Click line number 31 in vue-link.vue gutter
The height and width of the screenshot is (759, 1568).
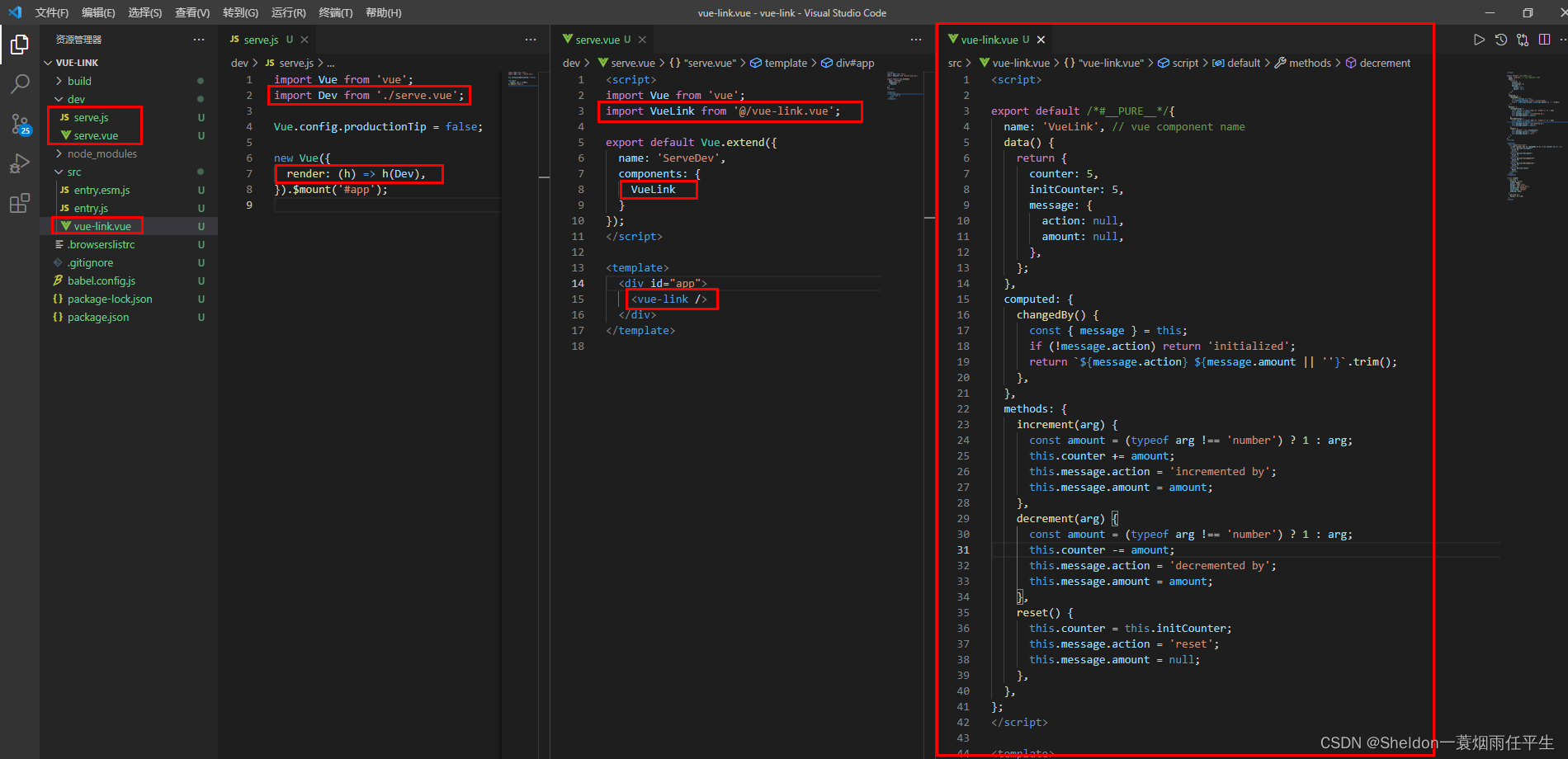(x=963, y=550)
